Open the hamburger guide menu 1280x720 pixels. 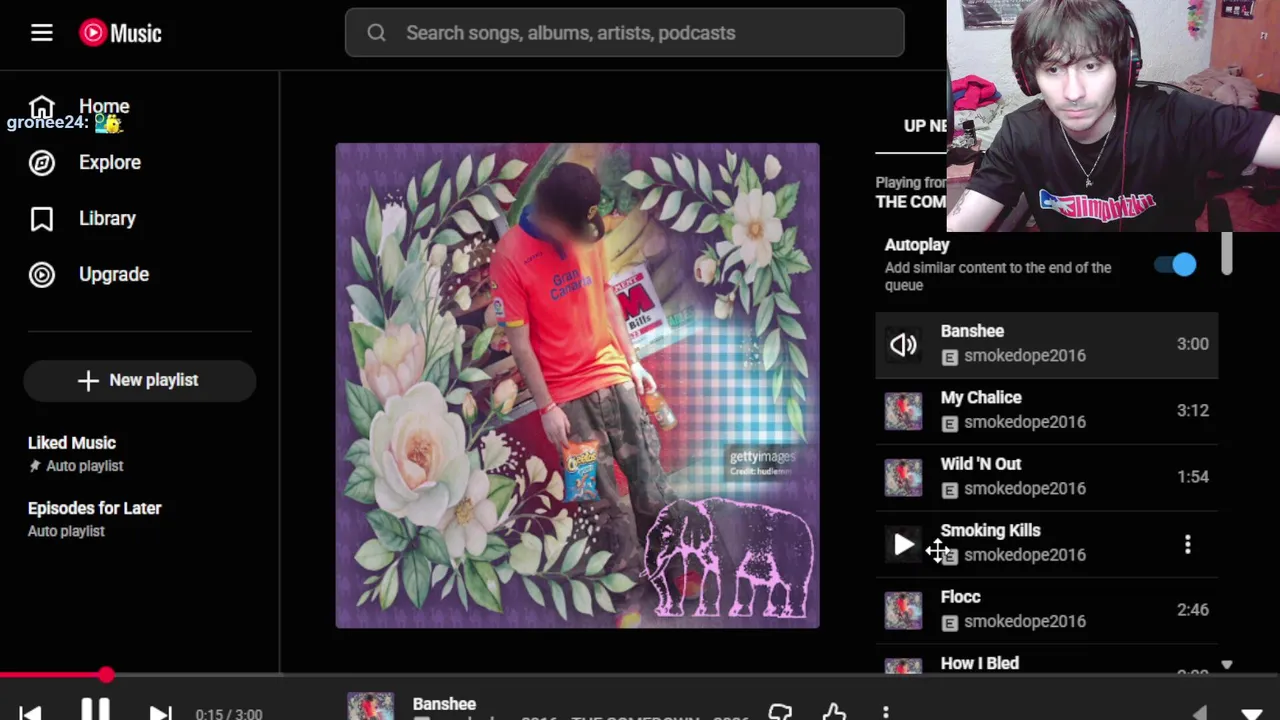coord(41,33)
